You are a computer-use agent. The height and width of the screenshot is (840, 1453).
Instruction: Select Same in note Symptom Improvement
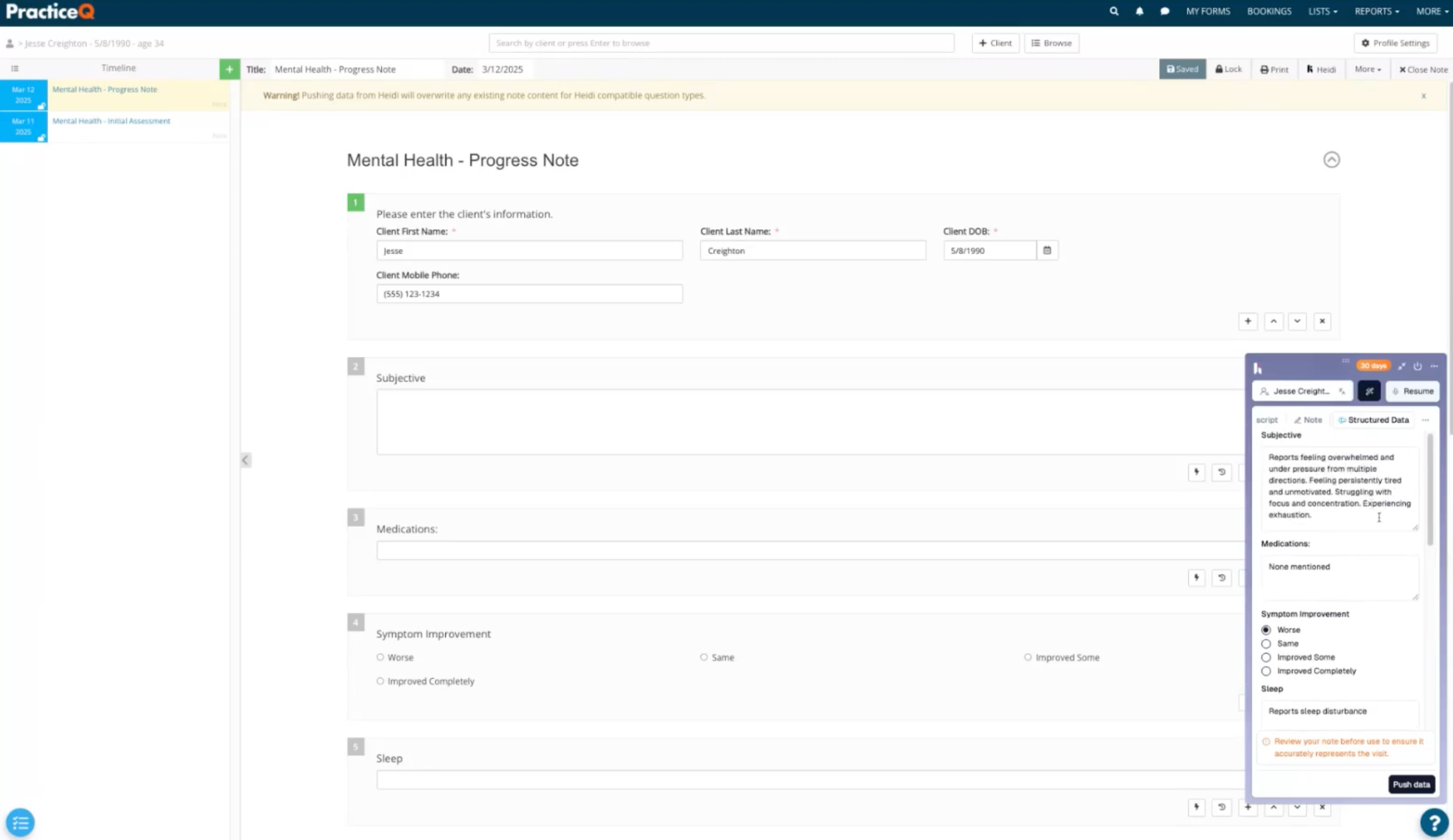(704, 657)
